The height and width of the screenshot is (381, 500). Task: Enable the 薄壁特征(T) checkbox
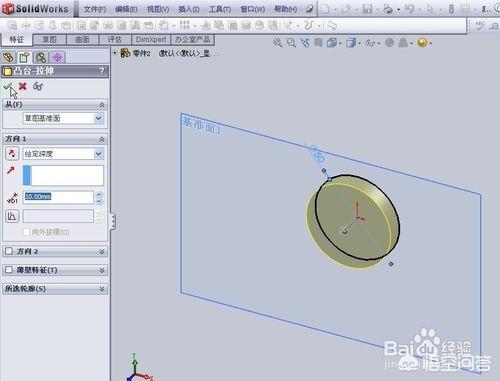[9, 269]
